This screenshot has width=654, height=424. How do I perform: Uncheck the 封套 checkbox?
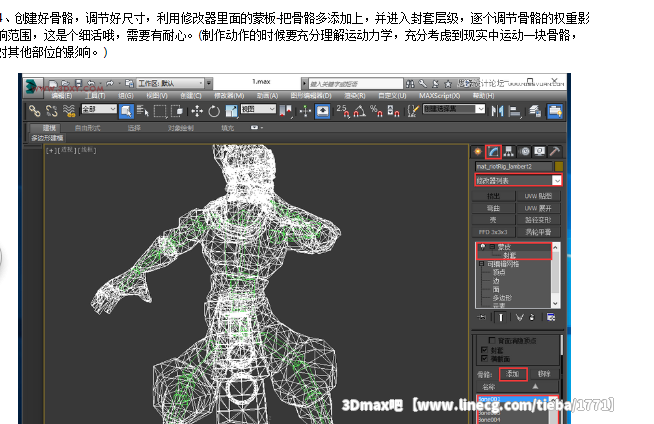[x=484, y=350]
